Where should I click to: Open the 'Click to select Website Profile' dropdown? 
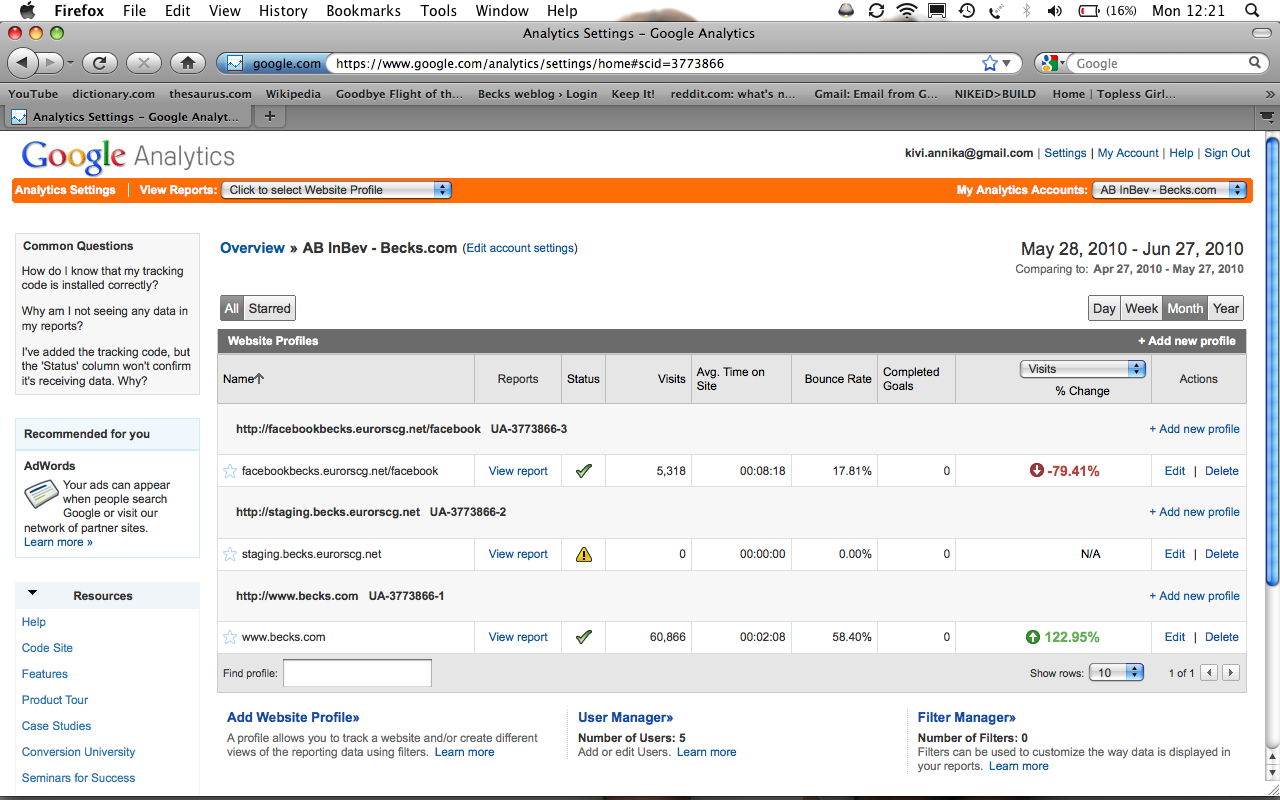click(x=336, y=189)
